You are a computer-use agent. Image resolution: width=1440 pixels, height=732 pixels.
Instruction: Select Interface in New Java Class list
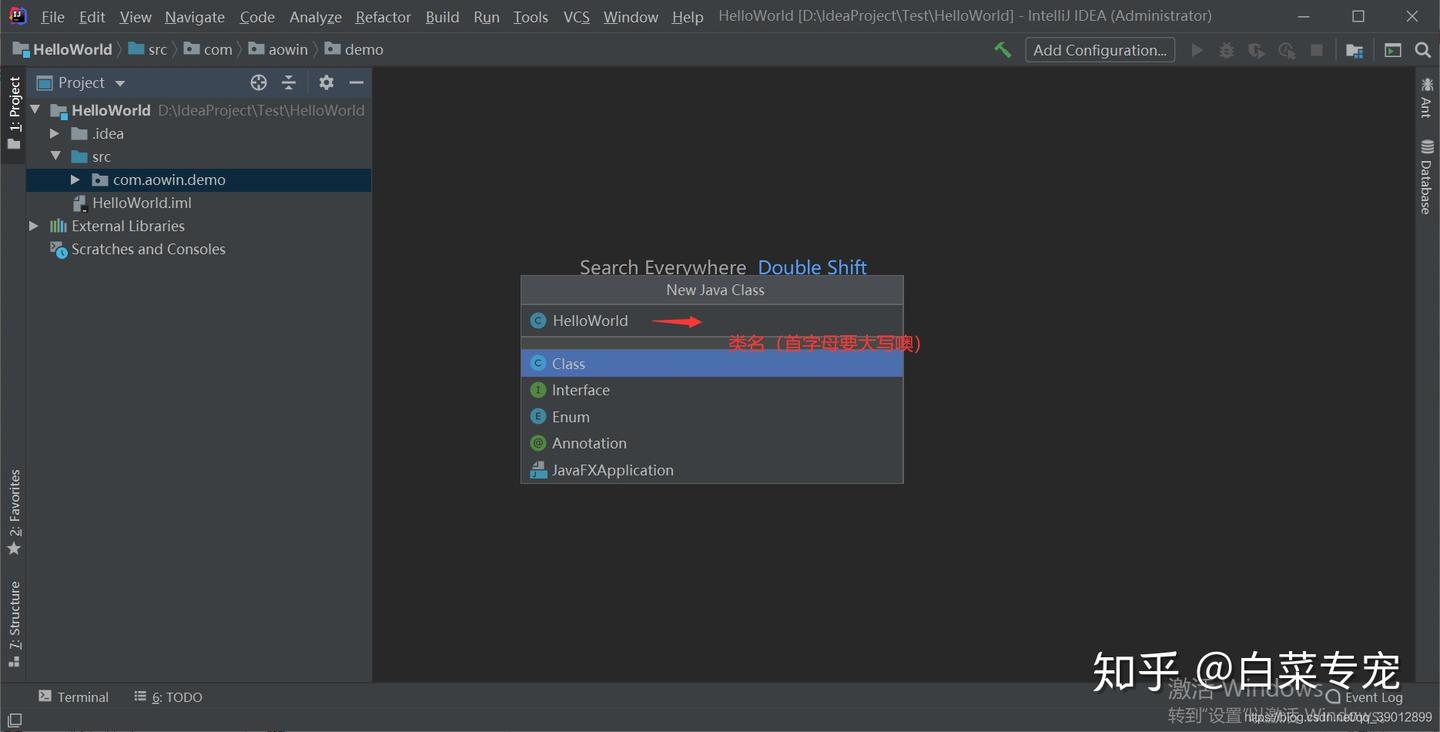click(712, 390)
